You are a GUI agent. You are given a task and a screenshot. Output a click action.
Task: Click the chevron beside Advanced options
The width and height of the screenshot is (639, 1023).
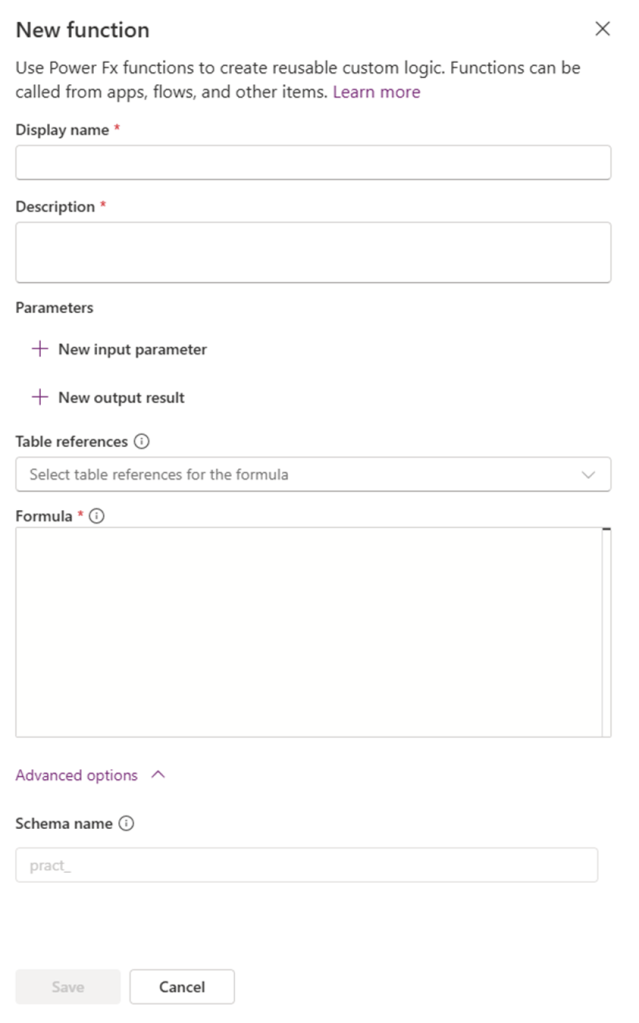pyautogui.click(x=157, y=775)
